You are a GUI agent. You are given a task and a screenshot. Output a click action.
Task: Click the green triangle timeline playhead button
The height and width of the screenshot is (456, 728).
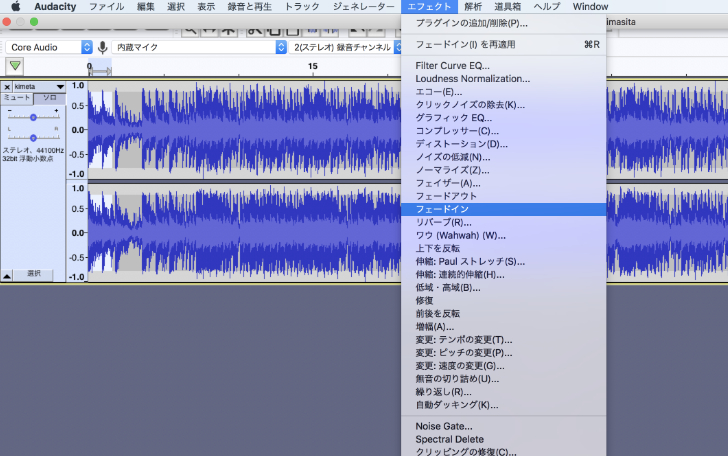[15, 66]
